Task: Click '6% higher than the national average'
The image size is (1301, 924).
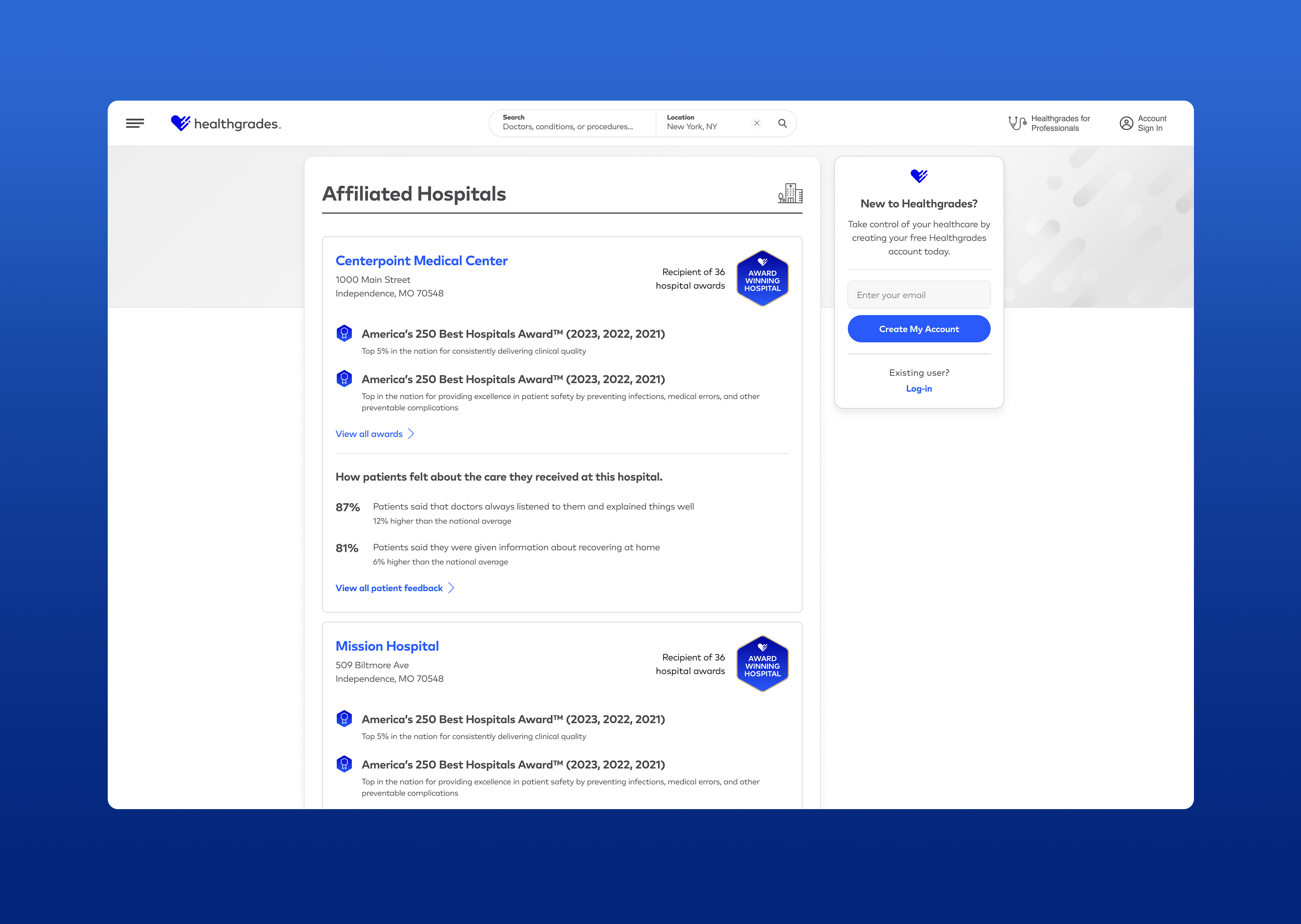Action: click(x=440, y=561)
